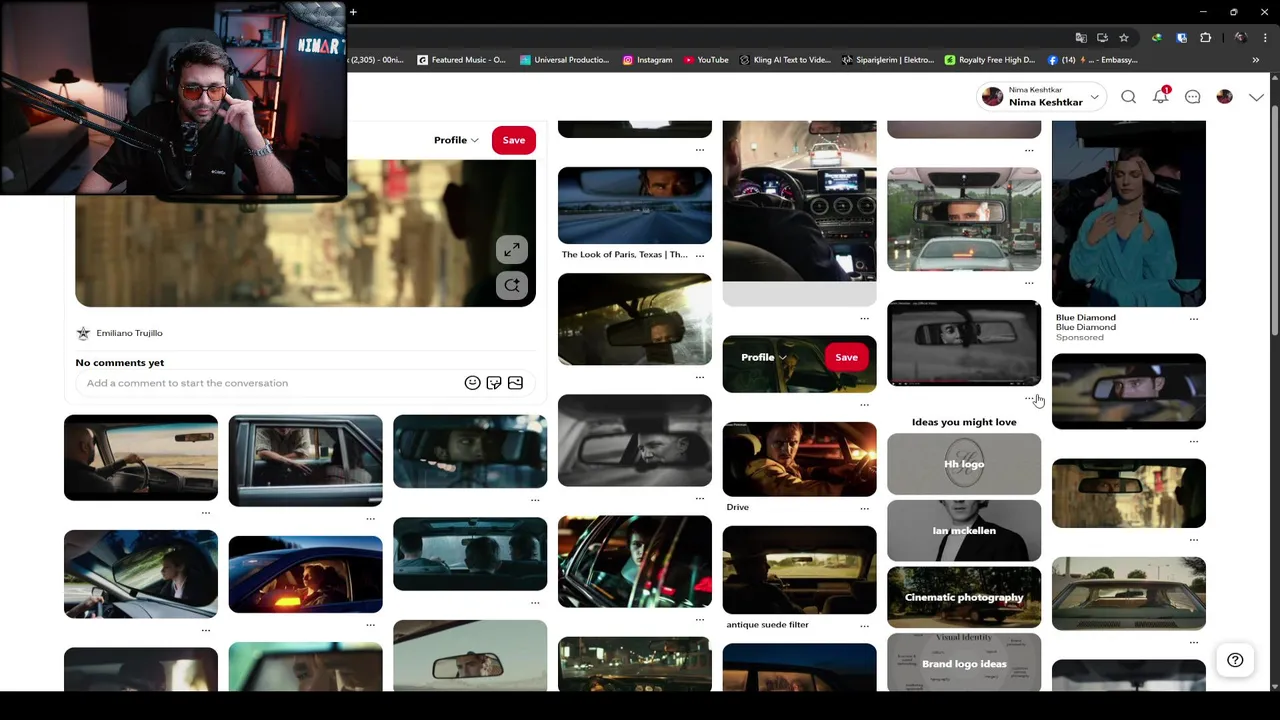Open more options for Blue Diamond pin
This screenshot has height=720, width=1280.
click(1194, 319)
